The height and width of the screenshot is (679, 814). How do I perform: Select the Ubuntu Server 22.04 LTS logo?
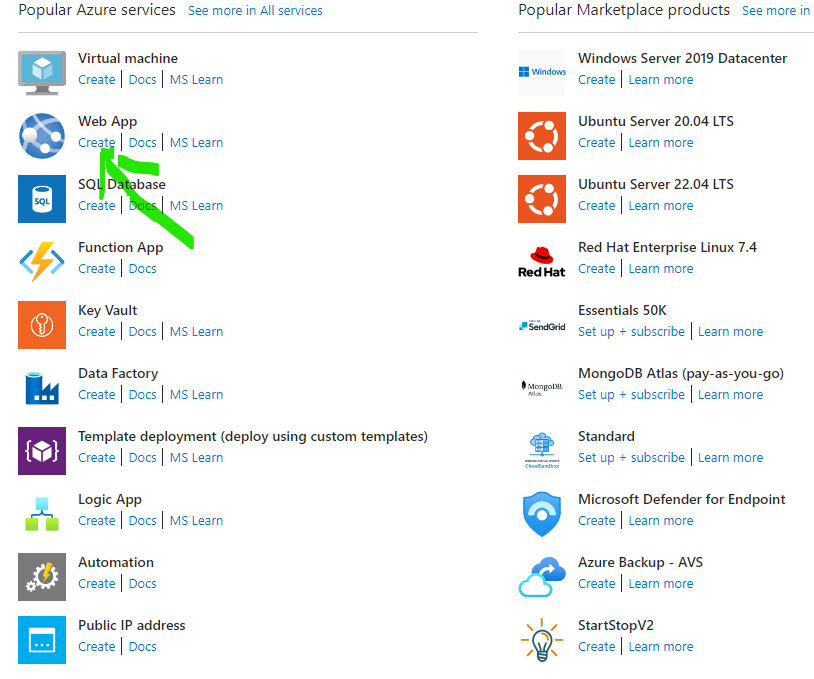542,199
